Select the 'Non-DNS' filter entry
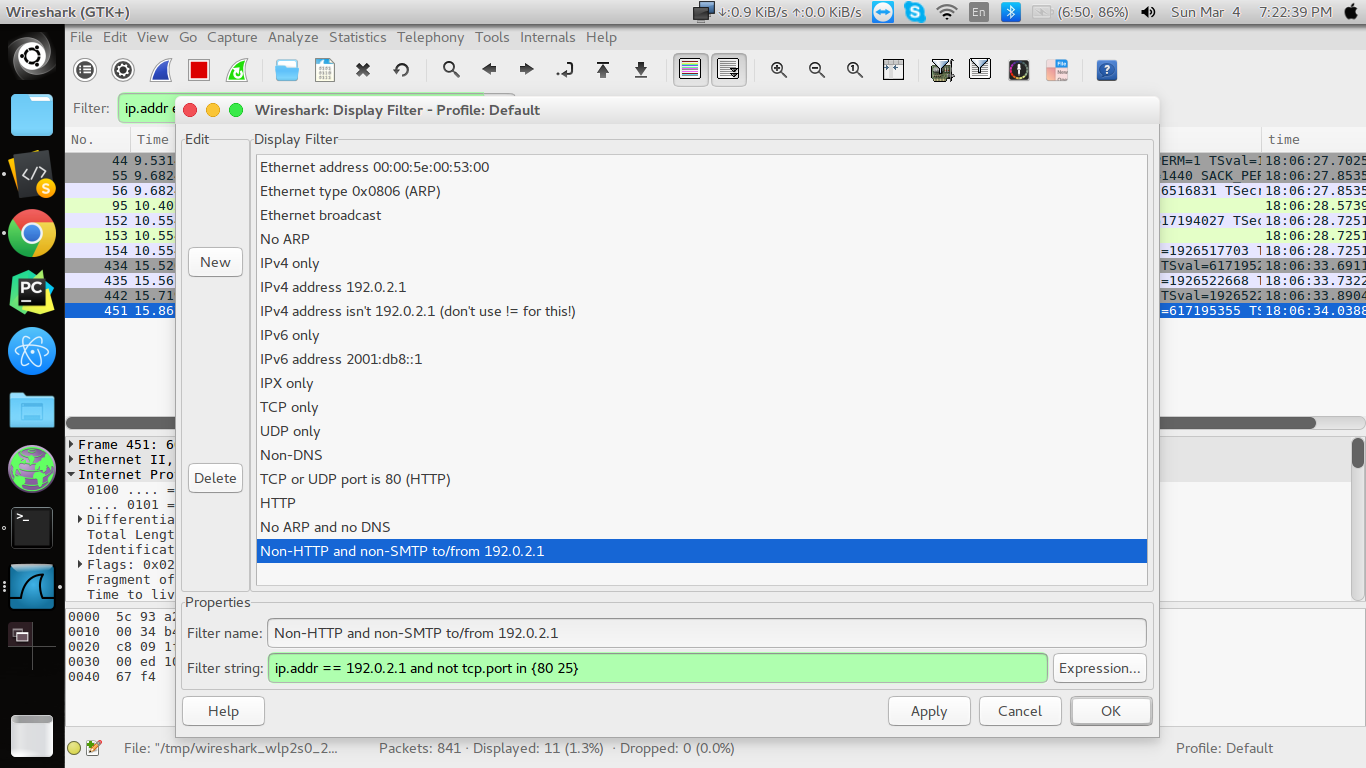Viewport: 1366px width, 768px height. click(702, 455)
